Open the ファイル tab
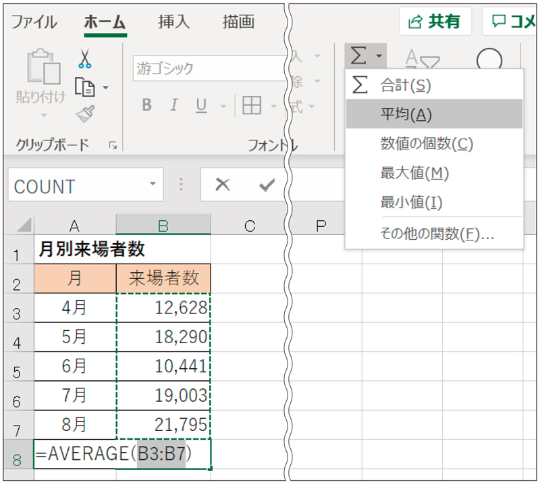540x485 pixels. point(34,22)
